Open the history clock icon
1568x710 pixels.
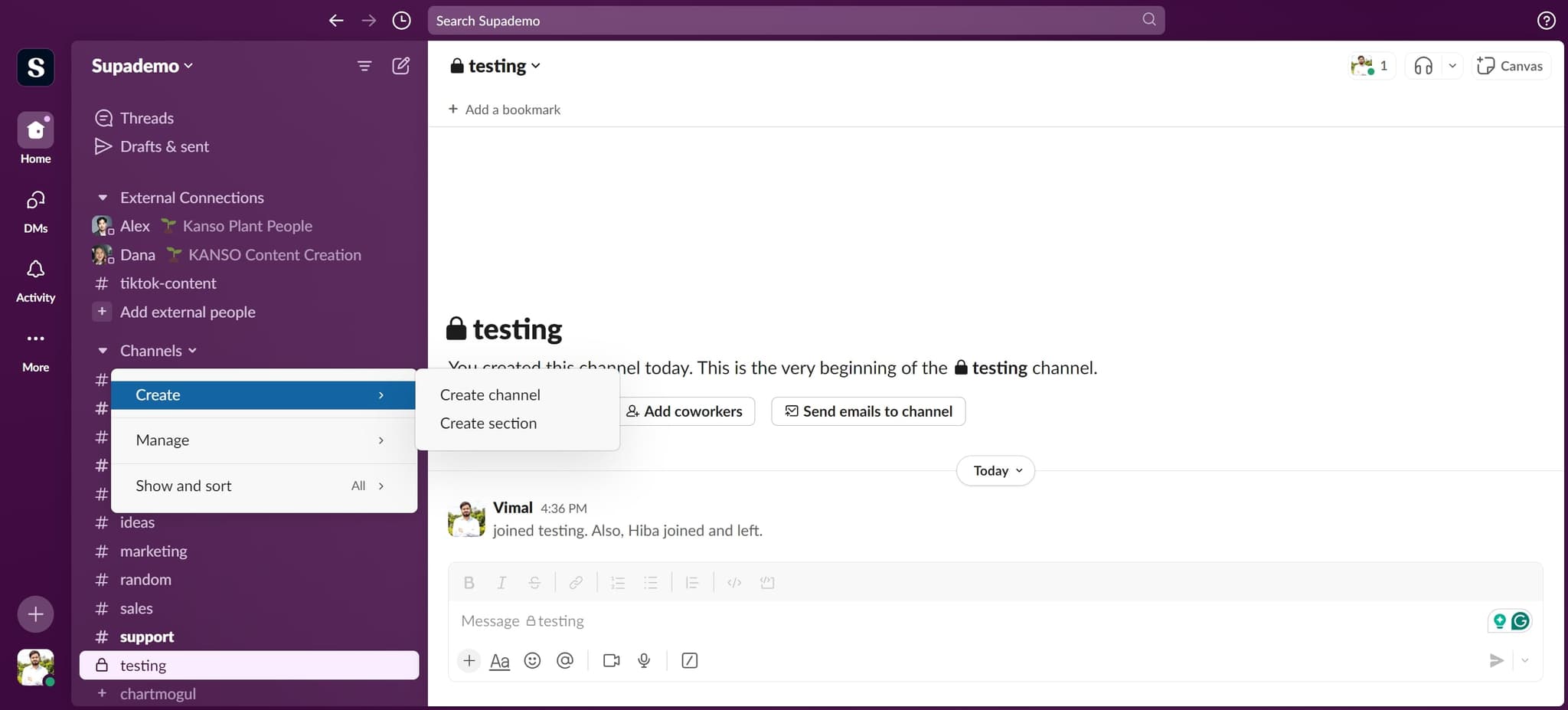pyautogui.click(x=401, y=21)
